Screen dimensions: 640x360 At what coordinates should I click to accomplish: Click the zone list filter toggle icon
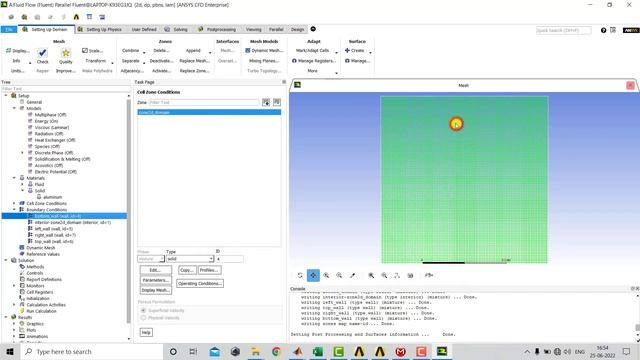pyautogui.click(x=266, y=102)
